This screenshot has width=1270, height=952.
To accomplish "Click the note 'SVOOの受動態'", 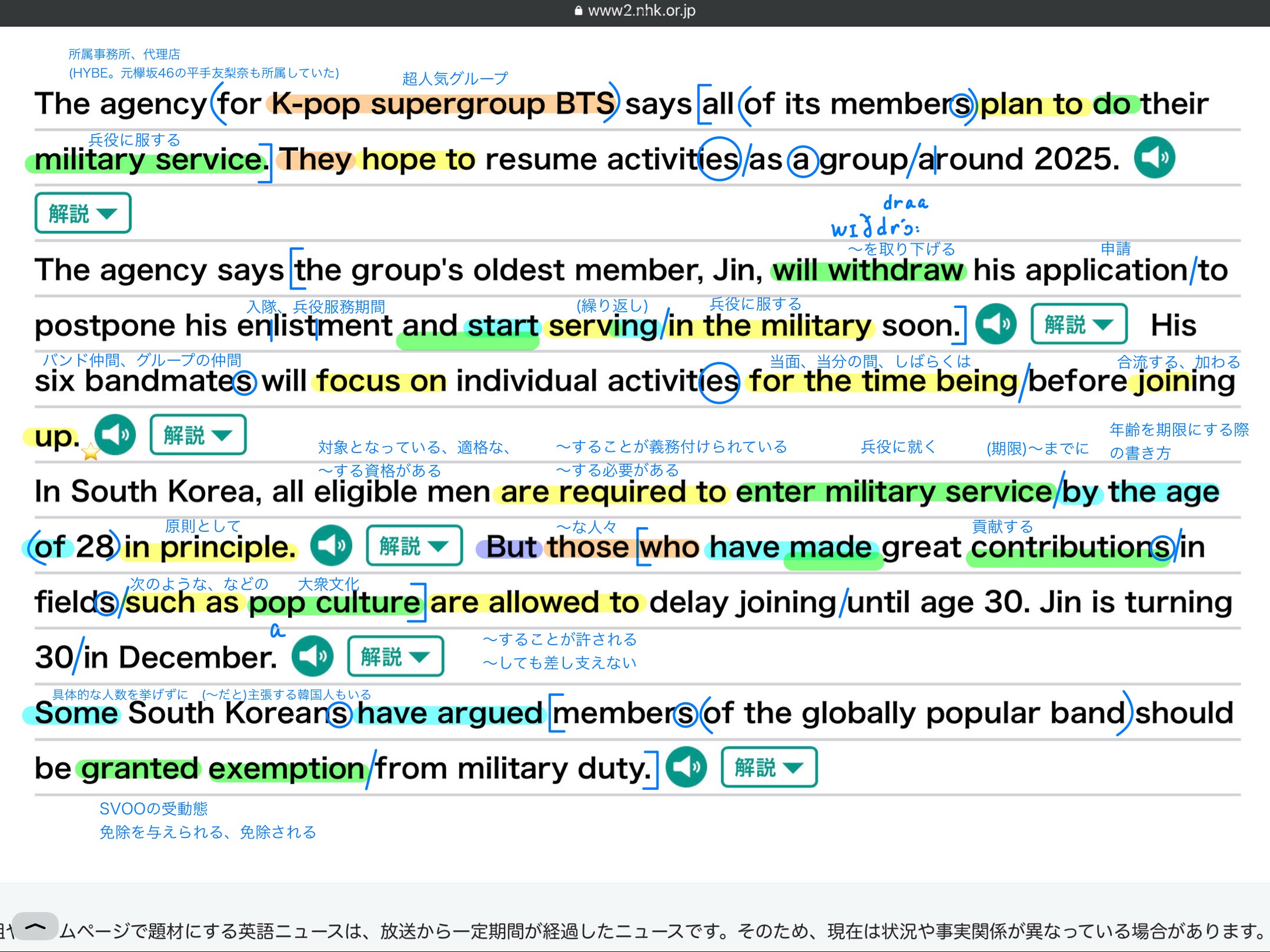I will click(153, 809).
